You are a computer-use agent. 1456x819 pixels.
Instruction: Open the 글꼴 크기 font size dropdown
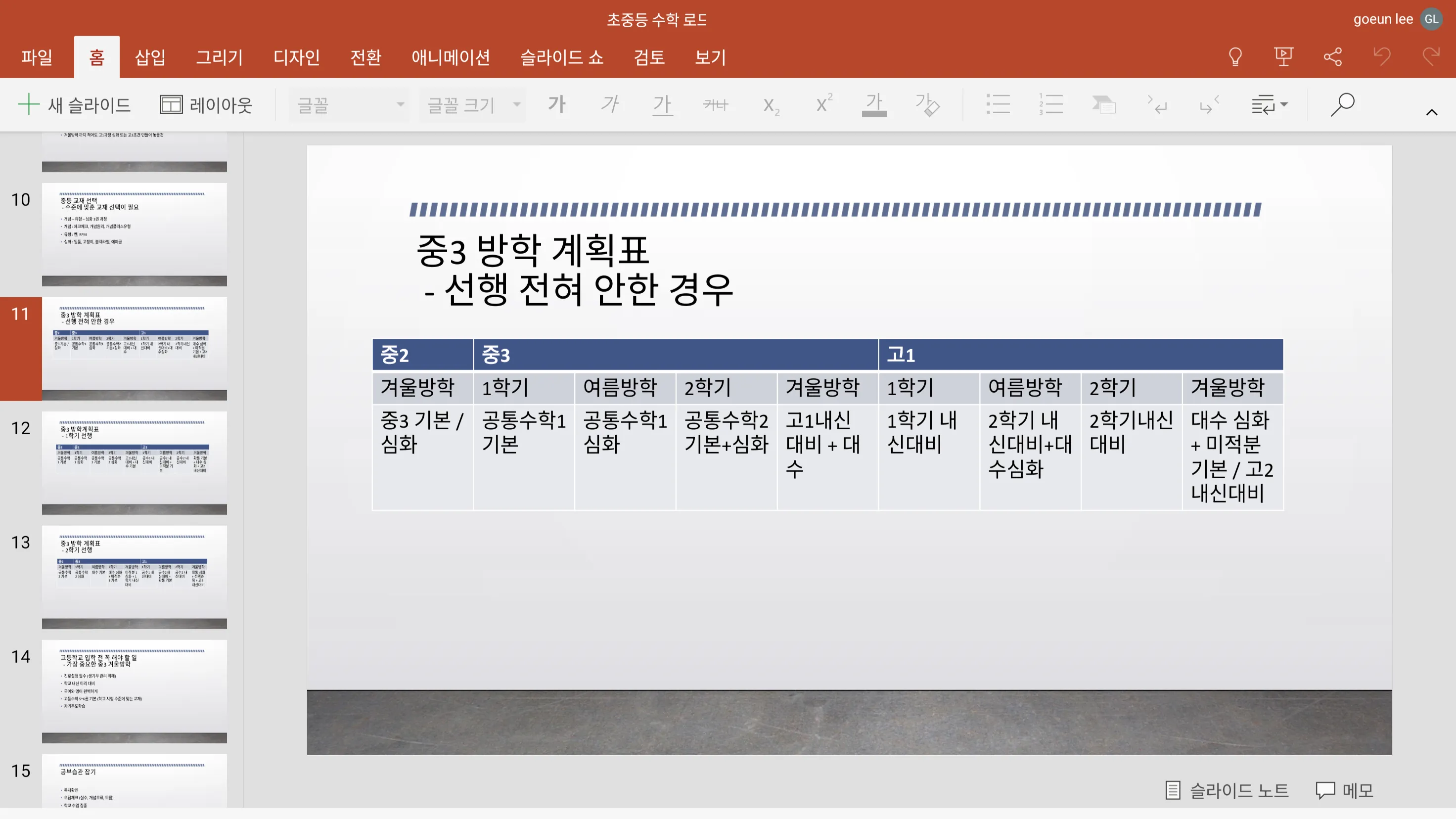472,104
